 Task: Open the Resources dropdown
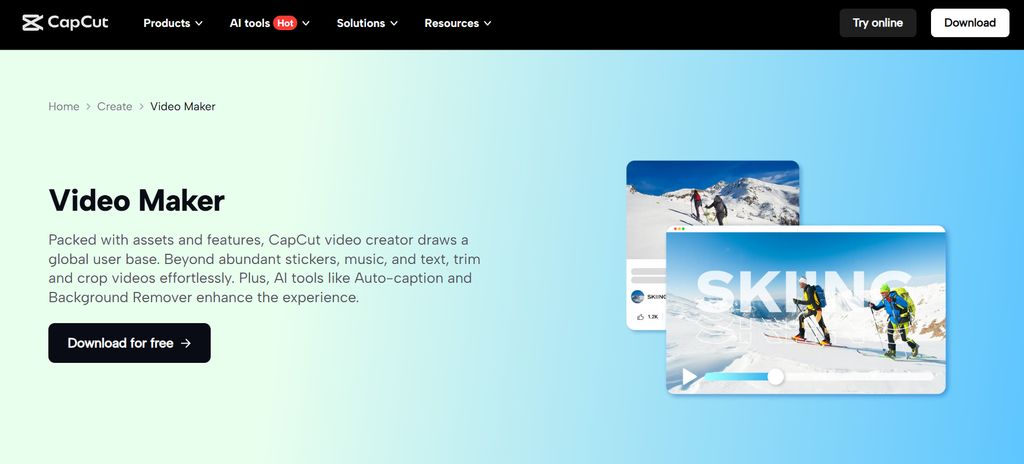(459, 23)
